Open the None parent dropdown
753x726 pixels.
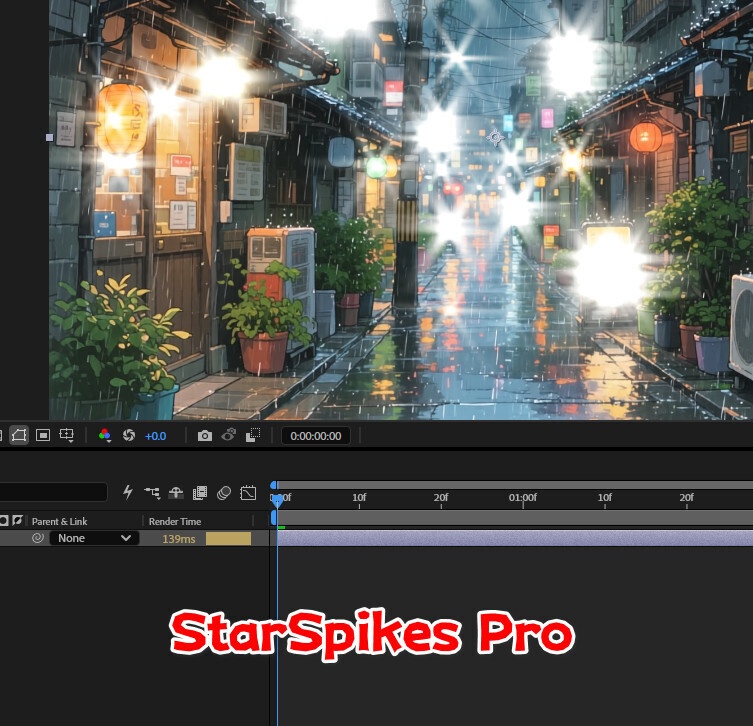click(94, 538)
